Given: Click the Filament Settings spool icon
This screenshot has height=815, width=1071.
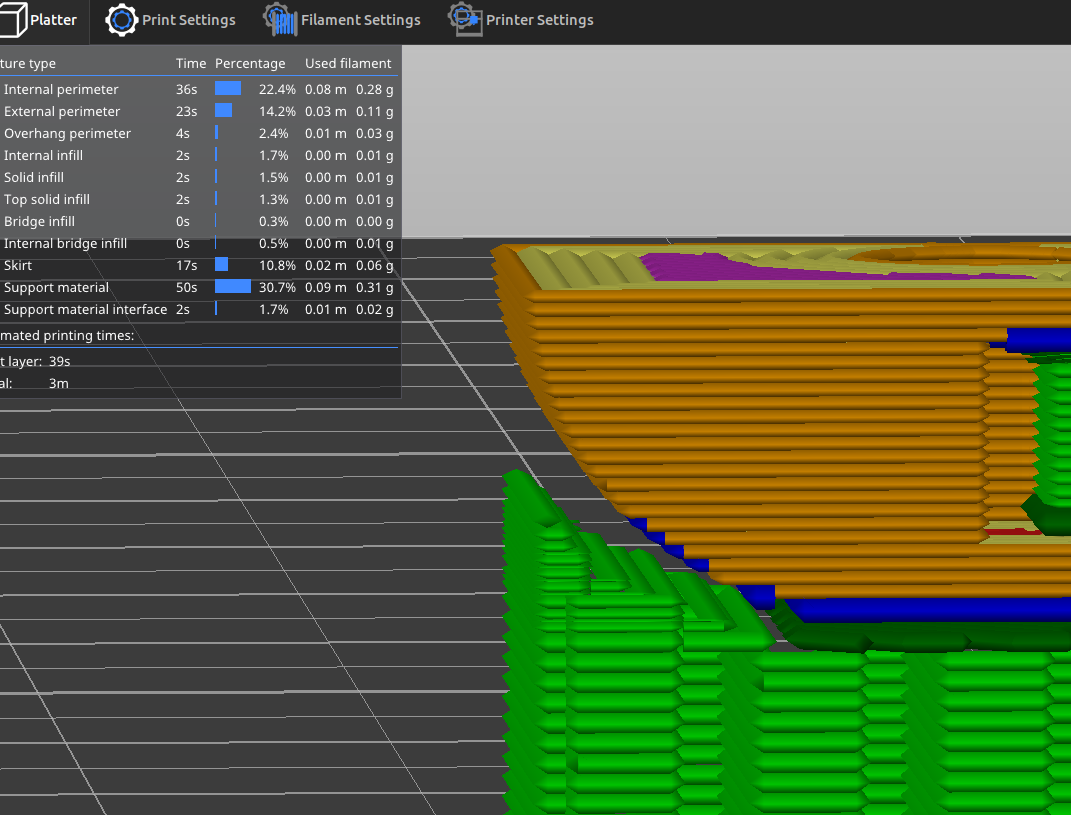Looking at the screenshot, I should (280, 19).
